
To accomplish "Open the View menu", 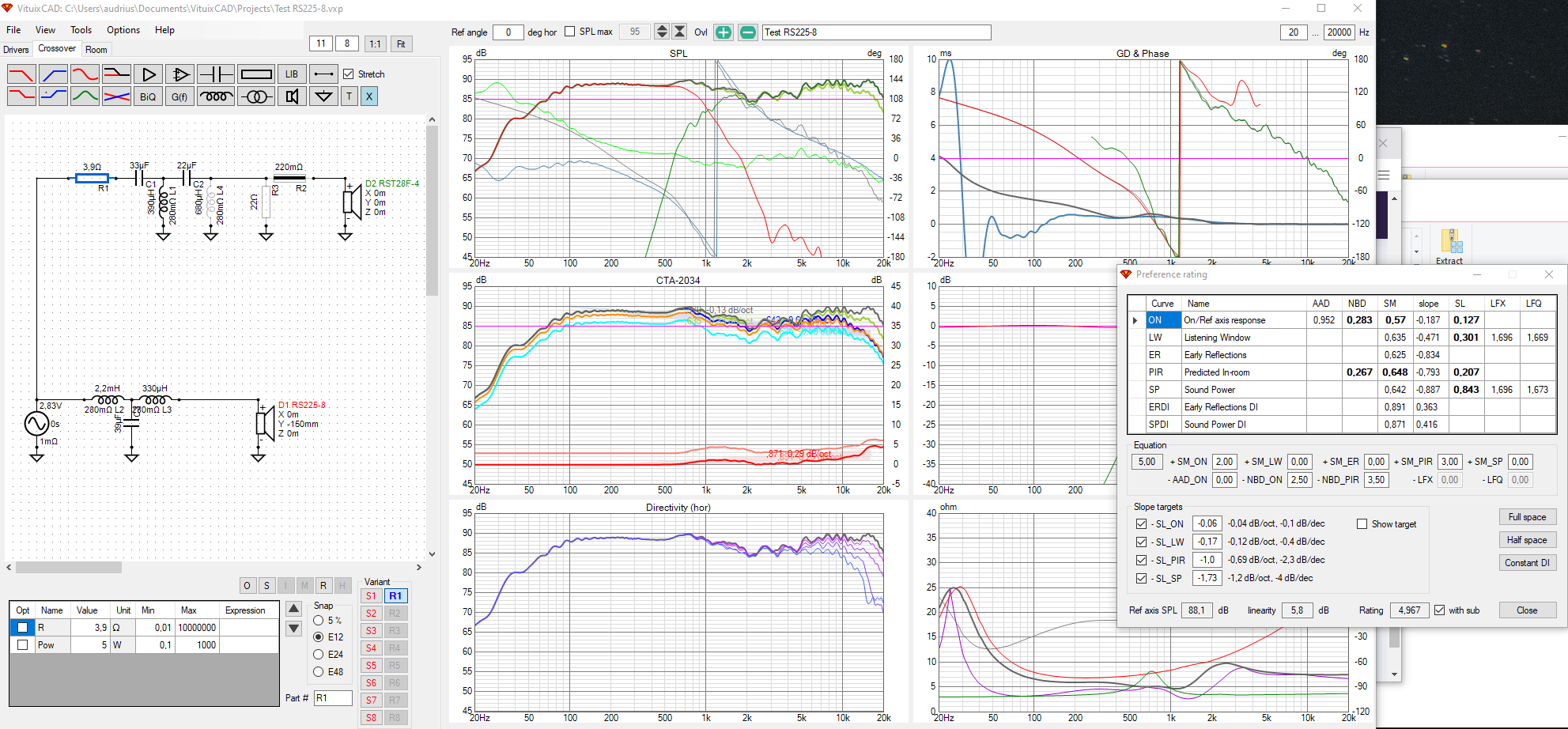I will coord(45,30).
